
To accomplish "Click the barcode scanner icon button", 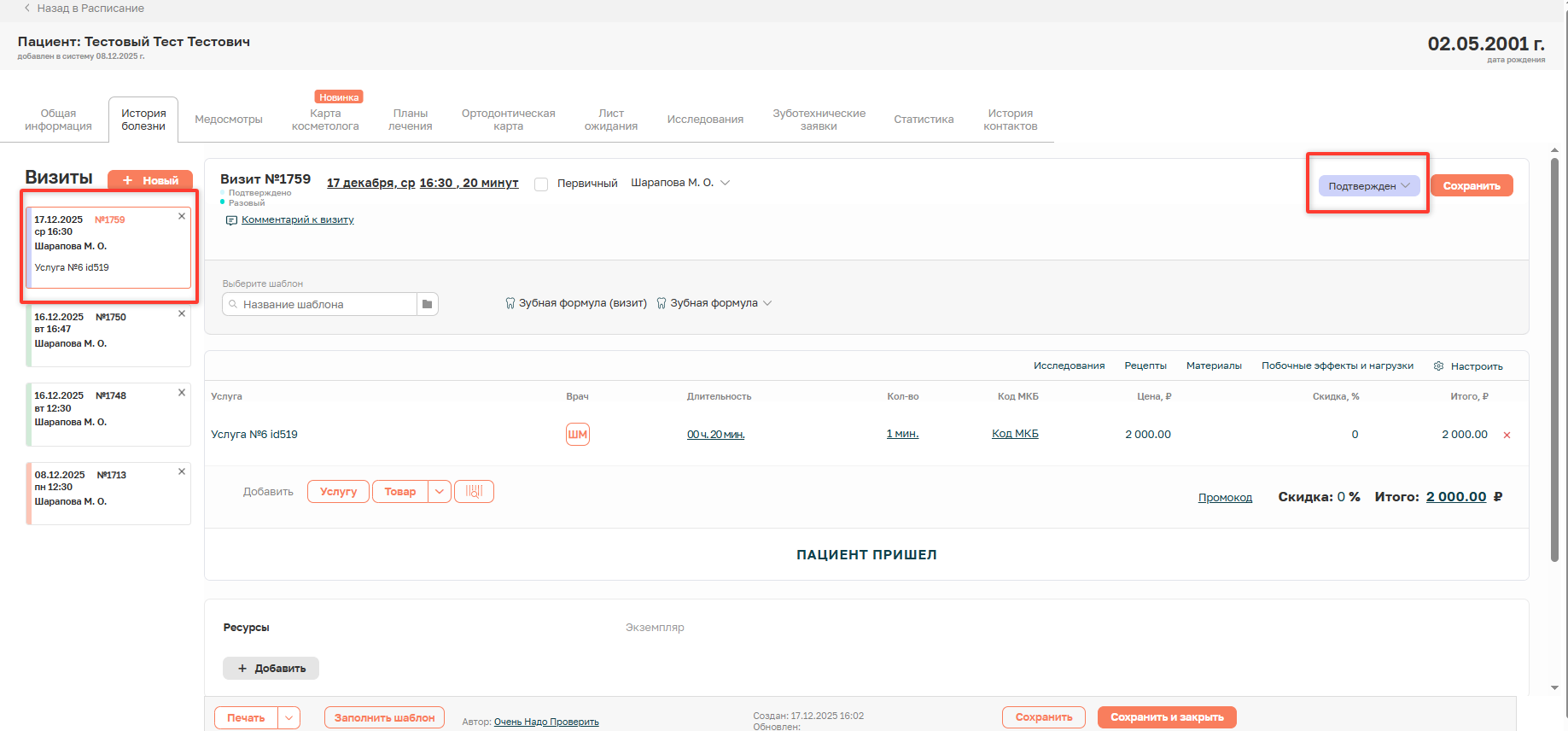I will [x=474, y=491].
